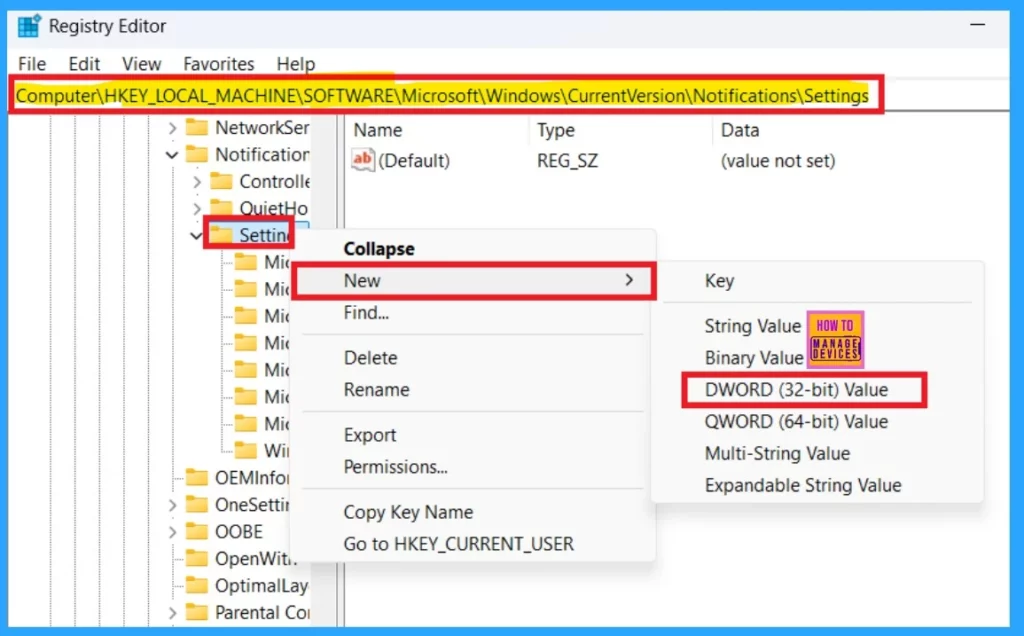
Task: Open the View menu
Action: (141, 64)
